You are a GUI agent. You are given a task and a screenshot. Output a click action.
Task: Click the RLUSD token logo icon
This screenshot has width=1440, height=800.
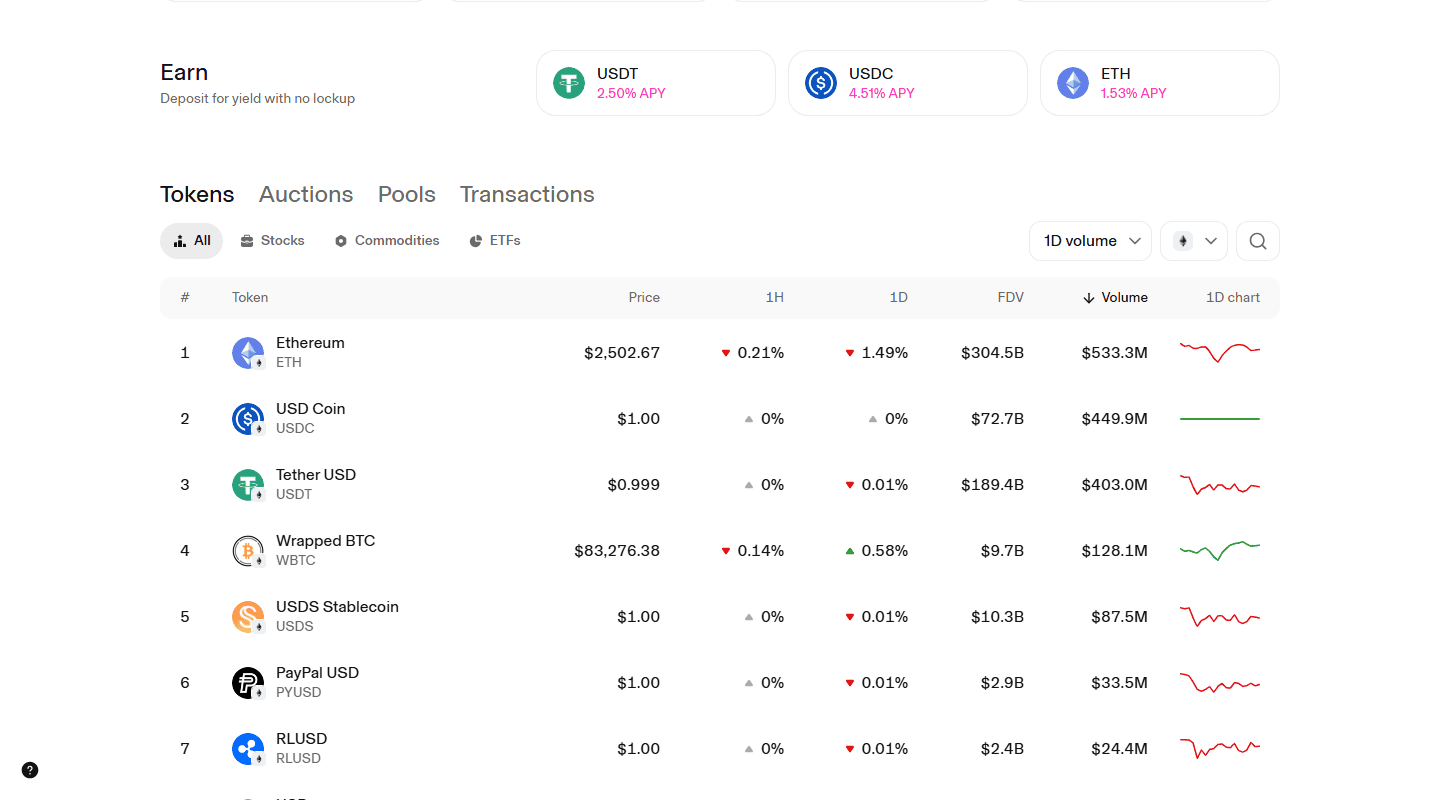[248, 749]
